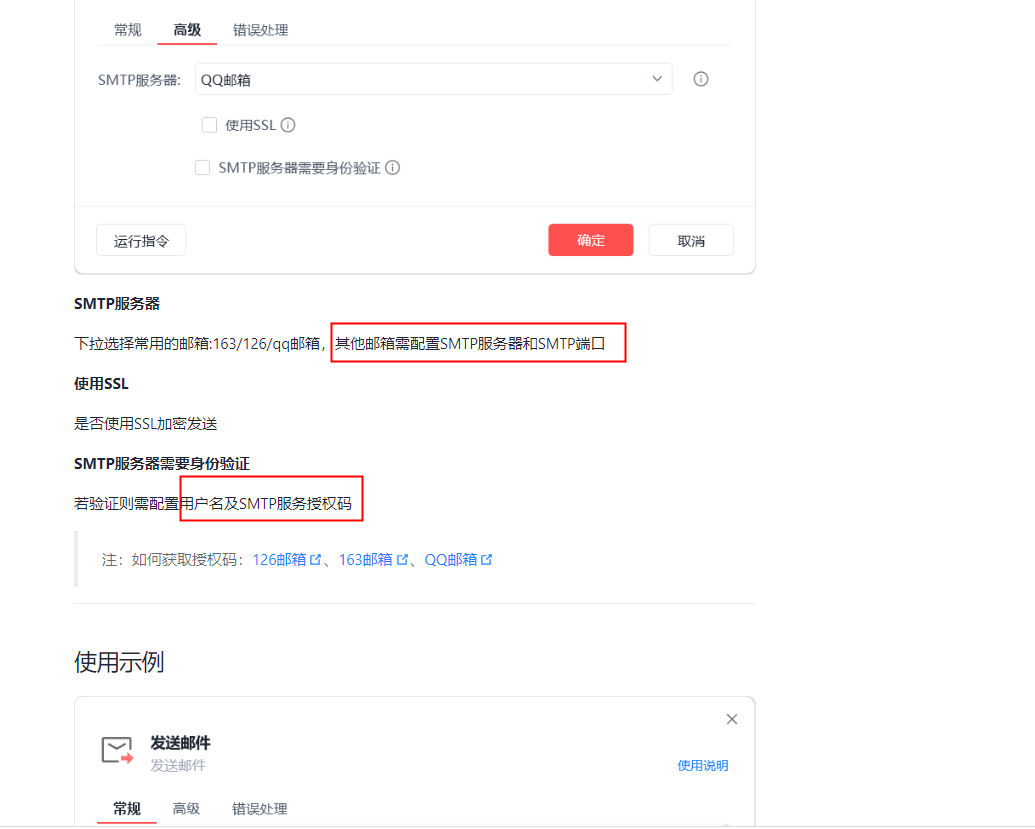Viewport: 1035px width, 829px height.
Task: Select the 常规 tab in the lower example dialog
Action: click(x=127, y=809)
